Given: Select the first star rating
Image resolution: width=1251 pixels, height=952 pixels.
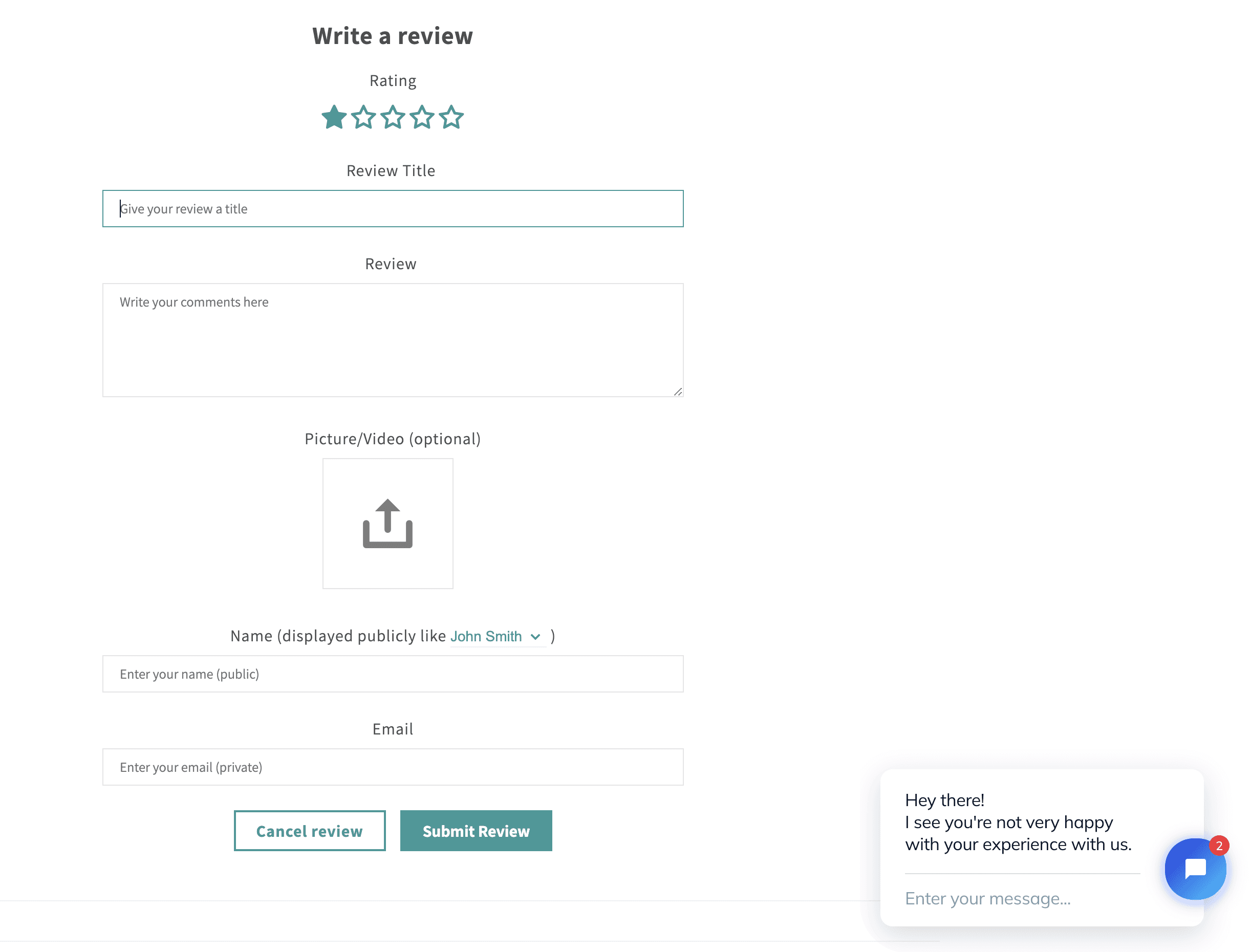Looking at the screenshot, I should point(334,117).
